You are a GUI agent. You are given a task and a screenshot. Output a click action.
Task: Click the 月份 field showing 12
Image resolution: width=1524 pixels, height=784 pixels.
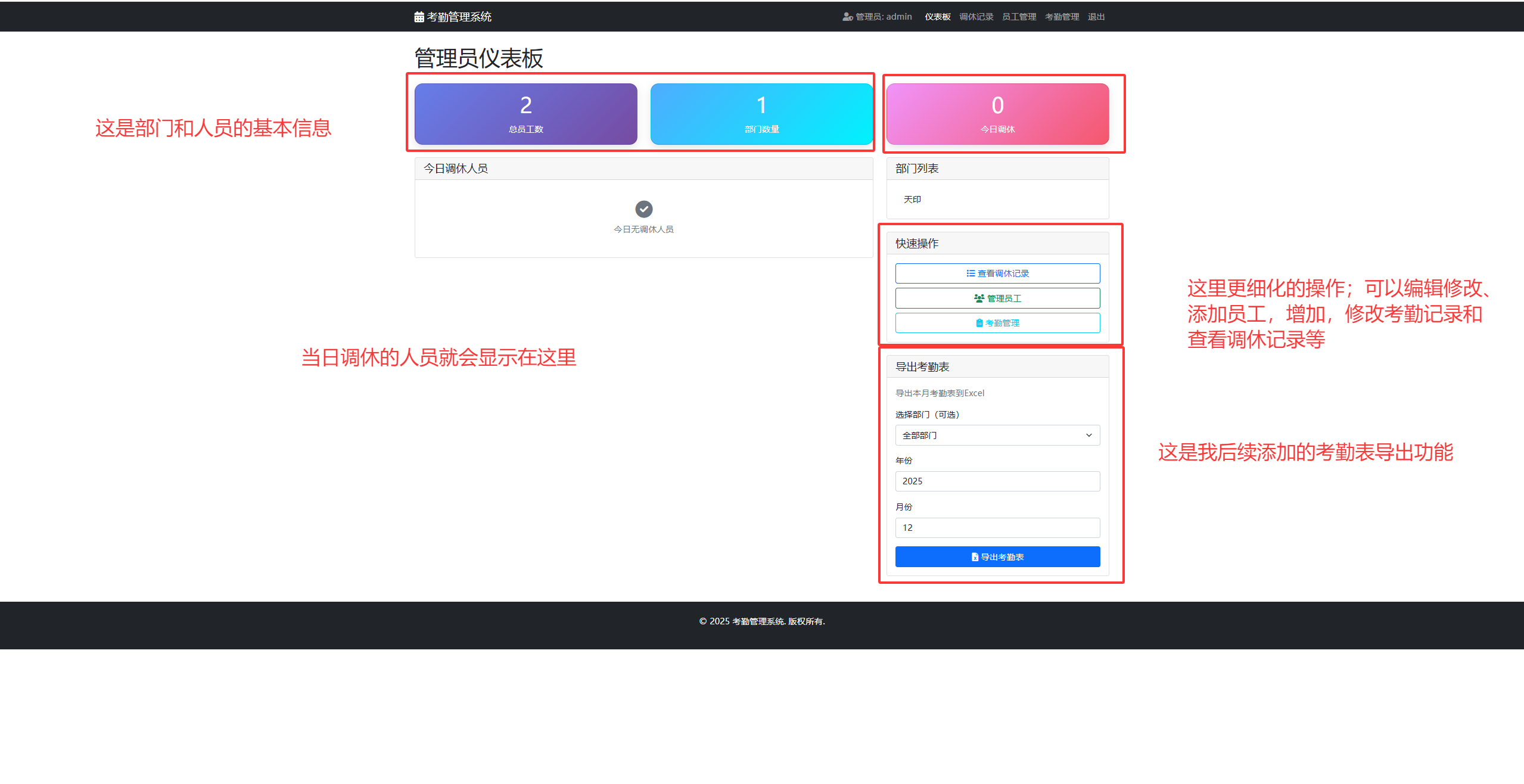[x=997, y=528]
